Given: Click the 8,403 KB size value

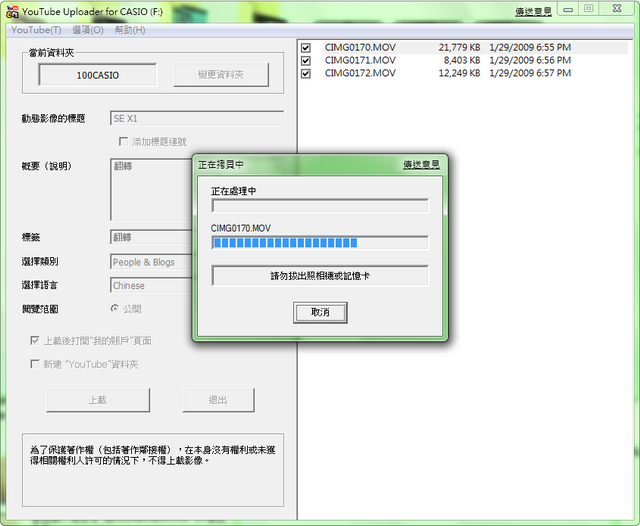Looking at the screenshot, I should pyautogui.click(x=462, y=60).
